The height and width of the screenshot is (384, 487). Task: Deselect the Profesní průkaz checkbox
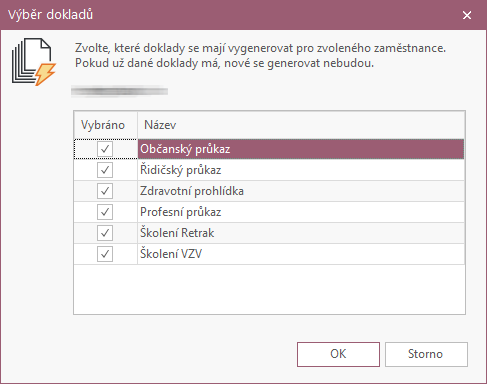(x=105, y=212)
